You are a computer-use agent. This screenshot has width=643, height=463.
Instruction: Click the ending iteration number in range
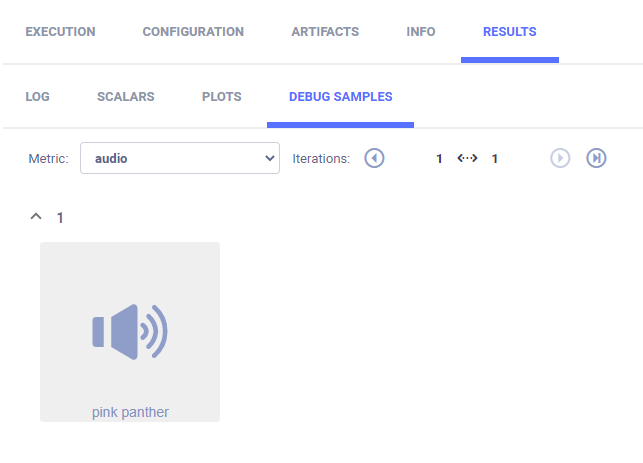tap(494, 158)
